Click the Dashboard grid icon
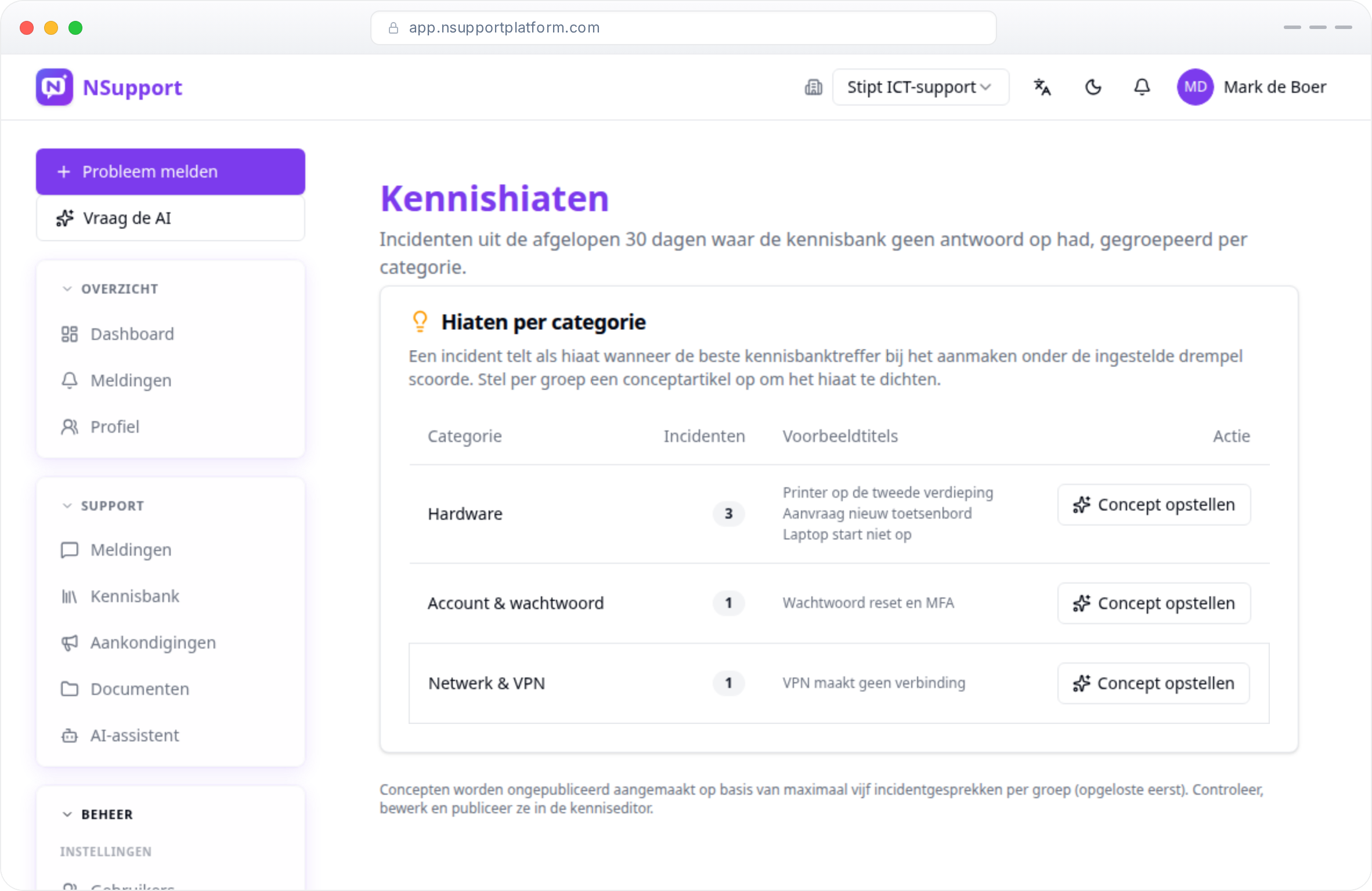Viewport: 1372px width, 891px height. coord(70,334)
